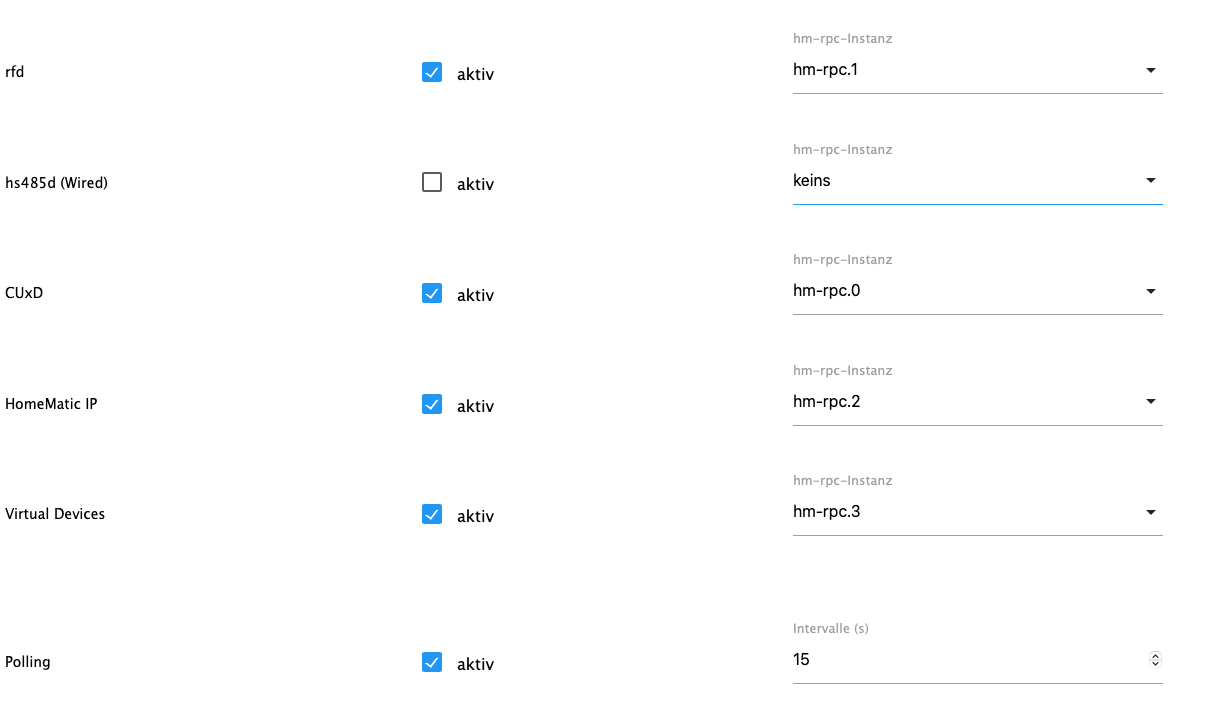Click the 'aktiv' text in Polling row

[x=475, y=664]
